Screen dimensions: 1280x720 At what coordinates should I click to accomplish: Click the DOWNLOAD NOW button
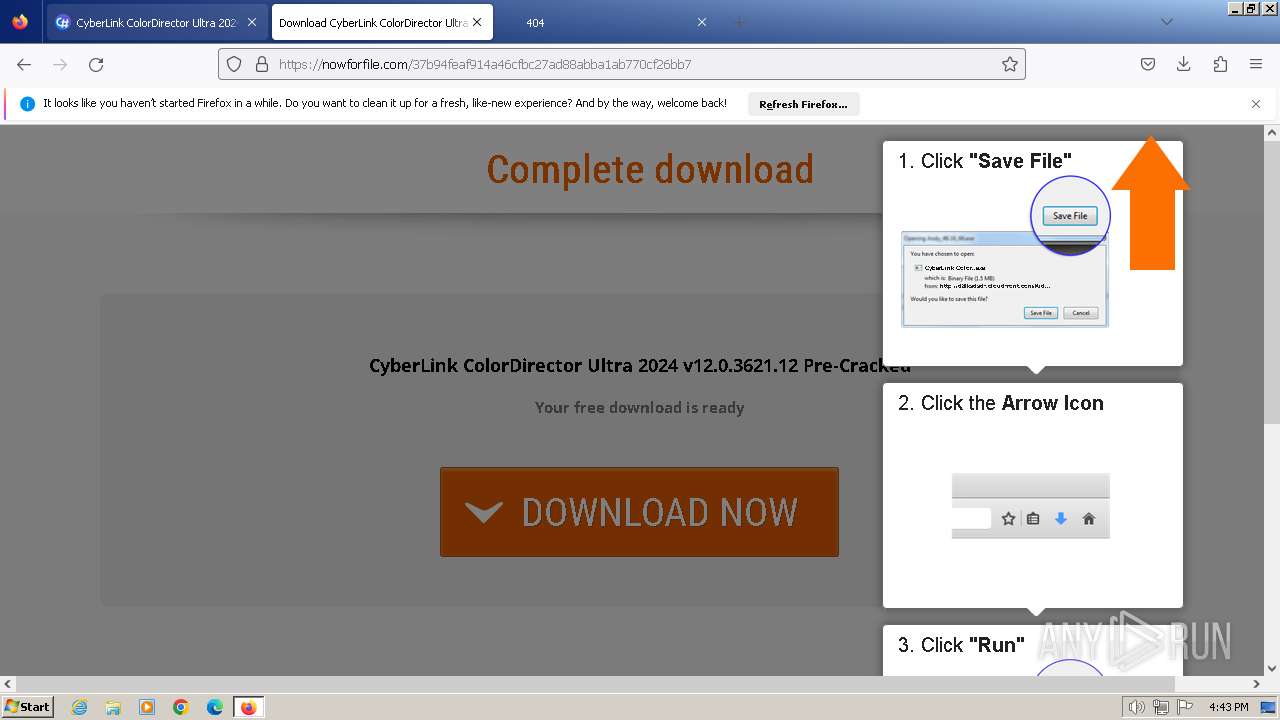(639, 512)
